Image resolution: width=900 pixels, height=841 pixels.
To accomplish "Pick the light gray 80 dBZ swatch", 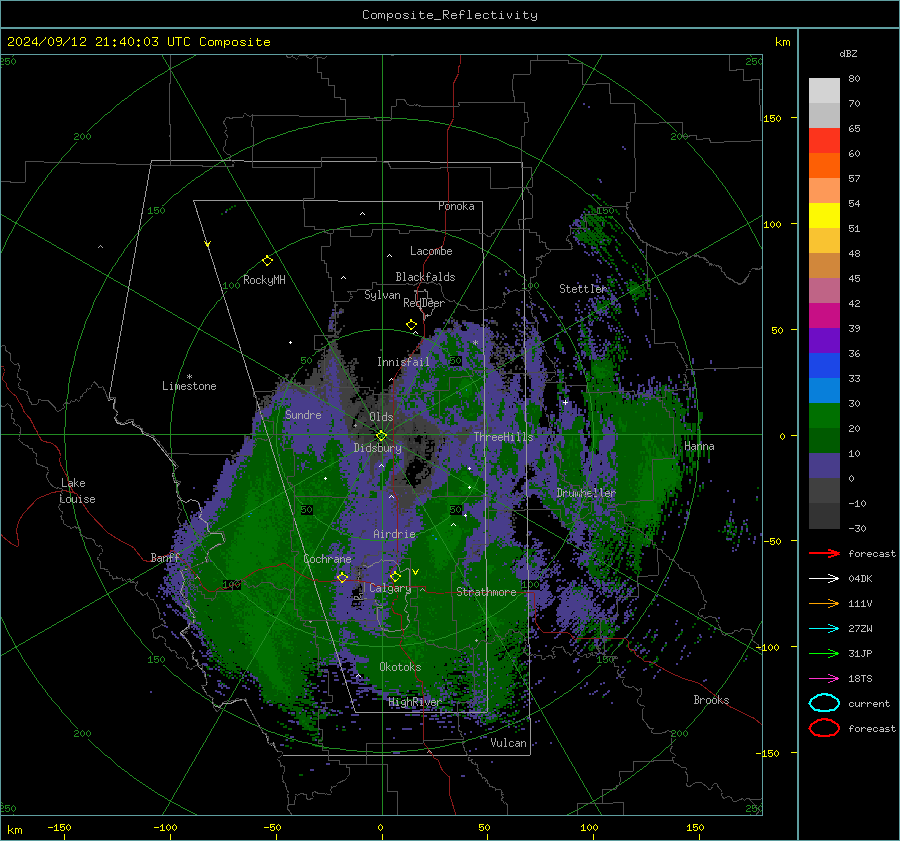I will pyautogui.click(x=824, y=90).
